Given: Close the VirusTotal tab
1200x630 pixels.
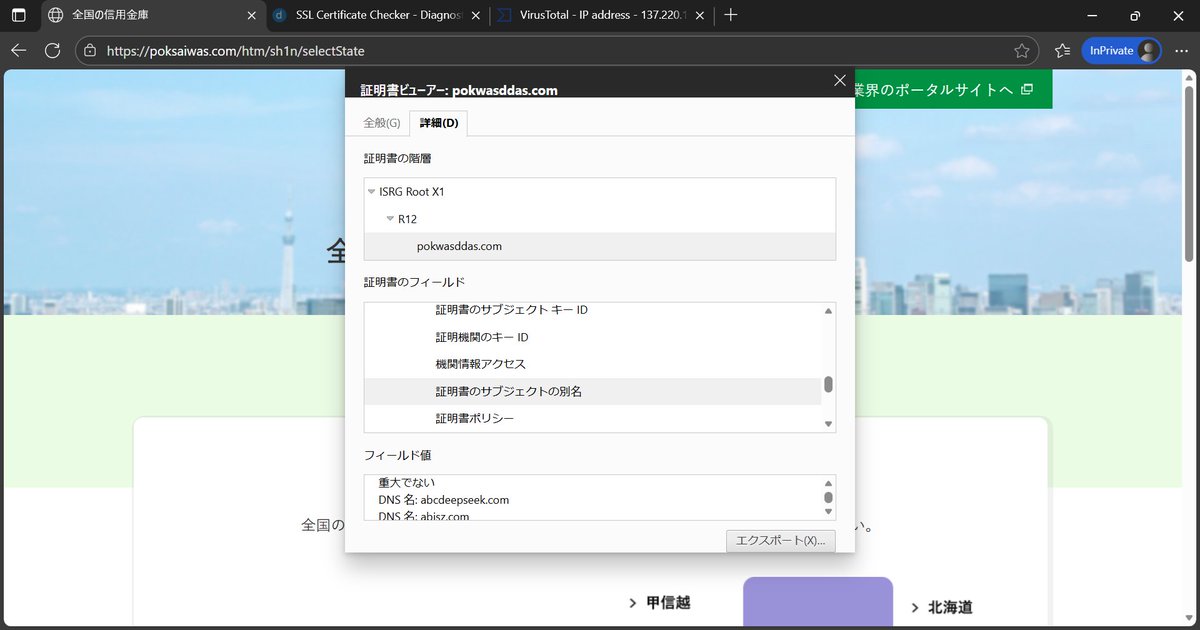Looking at the screenshot, I should (x=701, y=15).
